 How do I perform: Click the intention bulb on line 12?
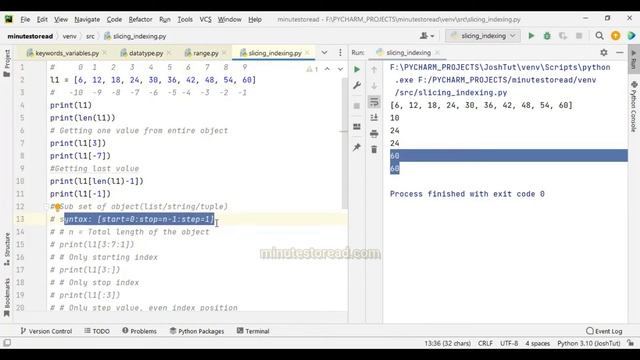(x=58, y=207)
